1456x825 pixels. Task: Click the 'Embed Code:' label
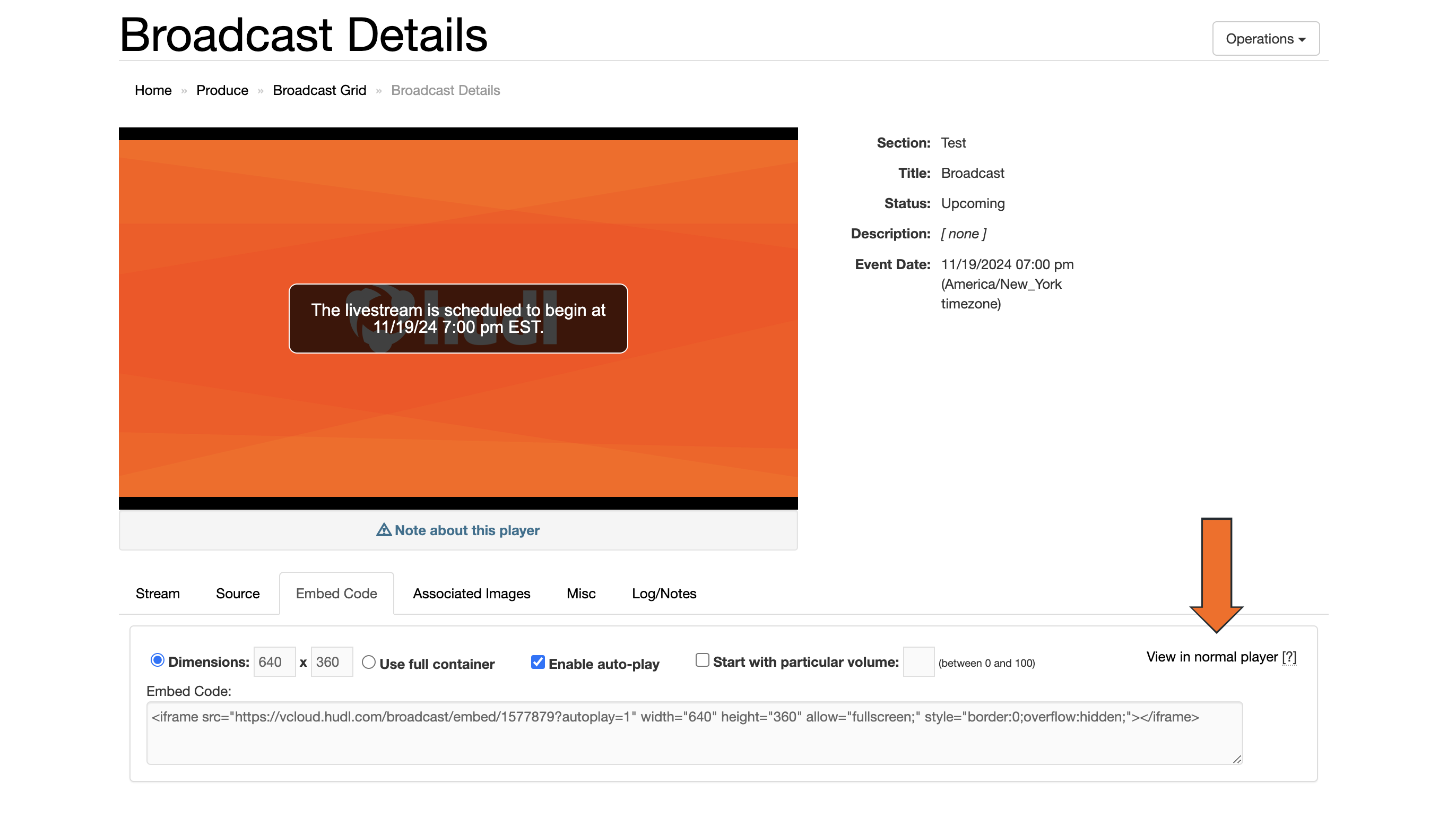pyautogui.click(x=188, y=691)
